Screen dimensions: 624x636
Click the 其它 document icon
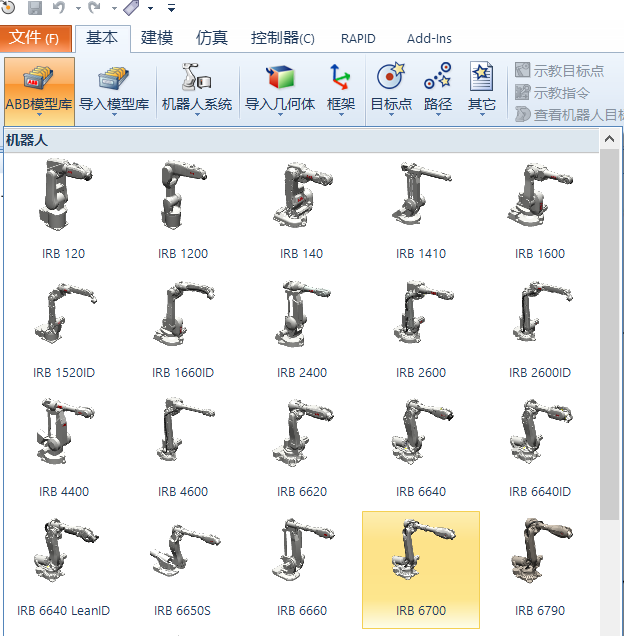481,76
